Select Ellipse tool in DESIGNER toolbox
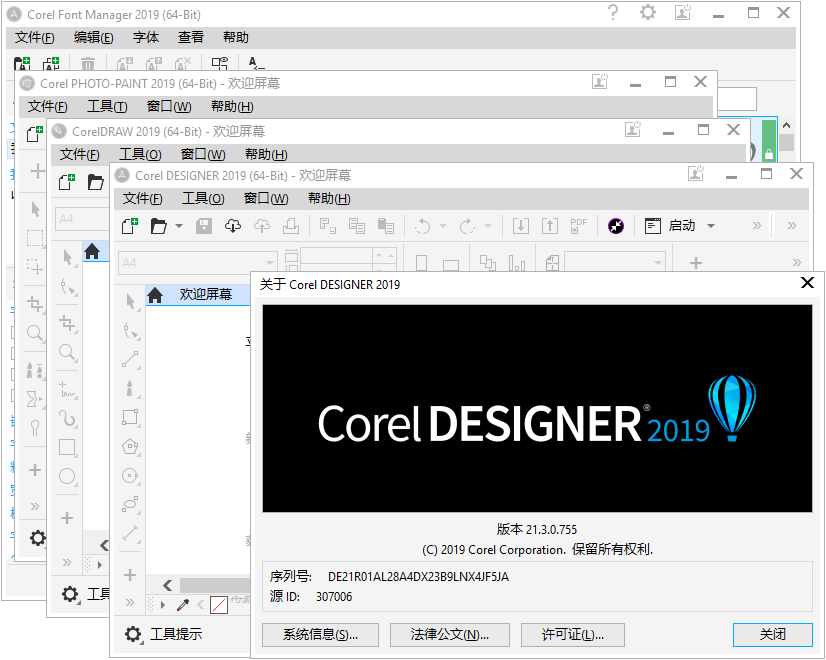Screen dimensions: 826x660 point(130,476)
